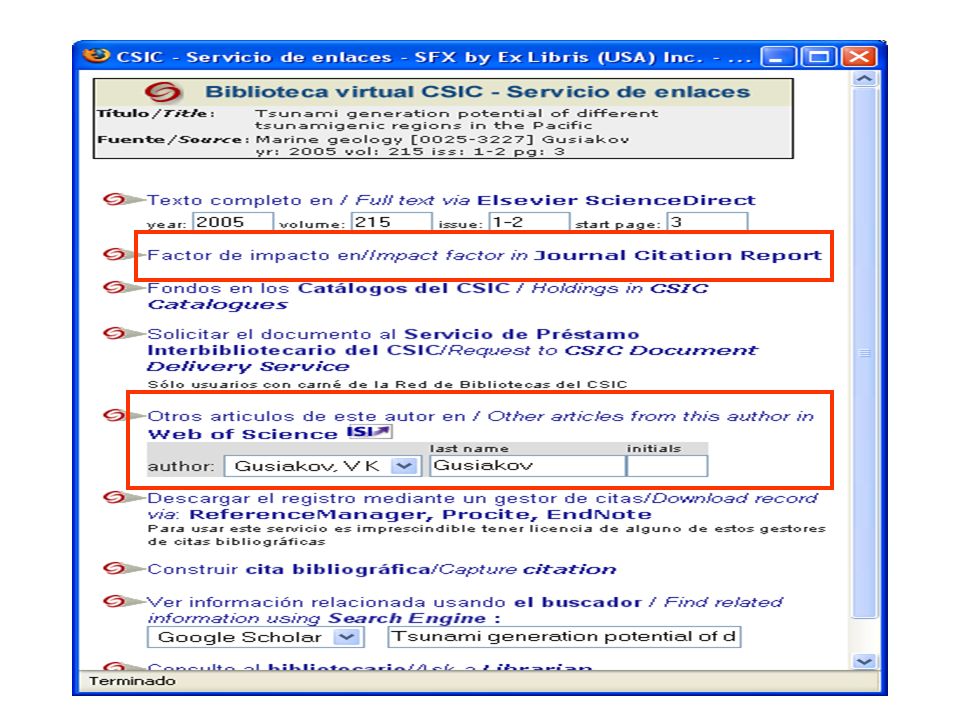Click the CSIC red swirl logo in header
960x720 pixels.
163,92
